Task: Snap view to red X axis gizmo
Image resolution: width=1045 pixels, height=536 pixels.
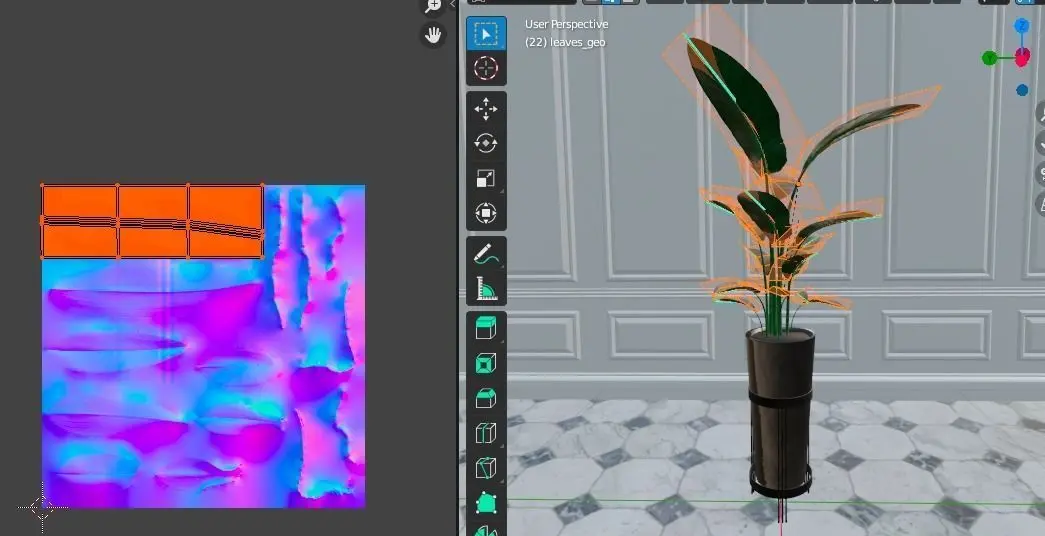Action: [1022, 58]
